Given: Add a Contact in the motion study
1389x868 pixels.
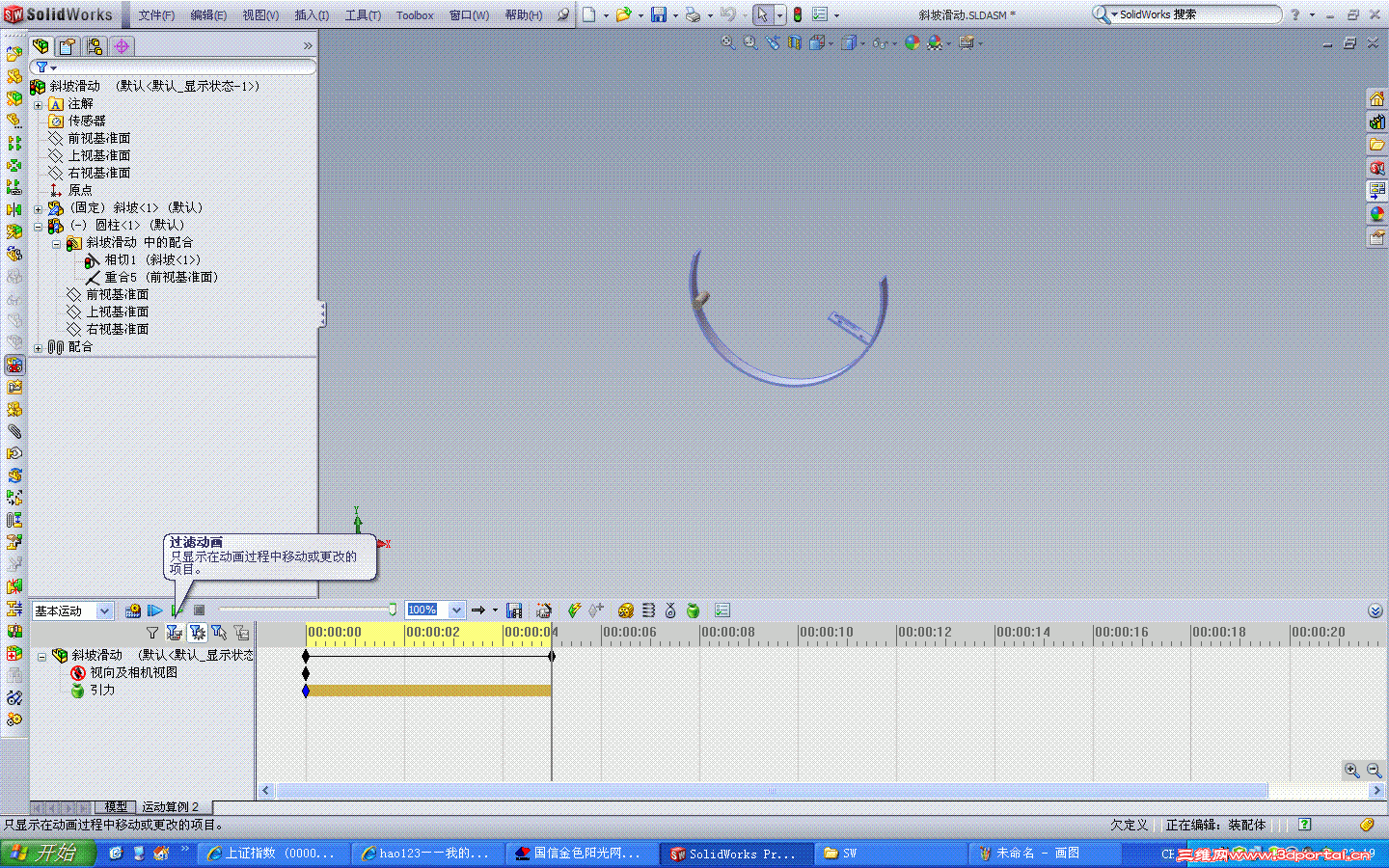Looking at the screenshot, I should [670, 610].
